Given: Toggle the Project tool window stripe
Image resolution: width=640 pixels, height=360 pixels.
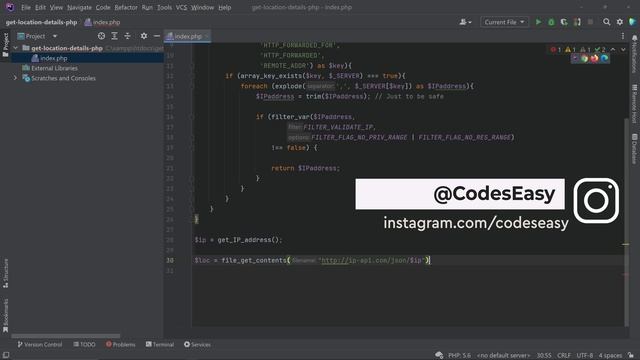Looking at the screenshot, I should [5, 45].
